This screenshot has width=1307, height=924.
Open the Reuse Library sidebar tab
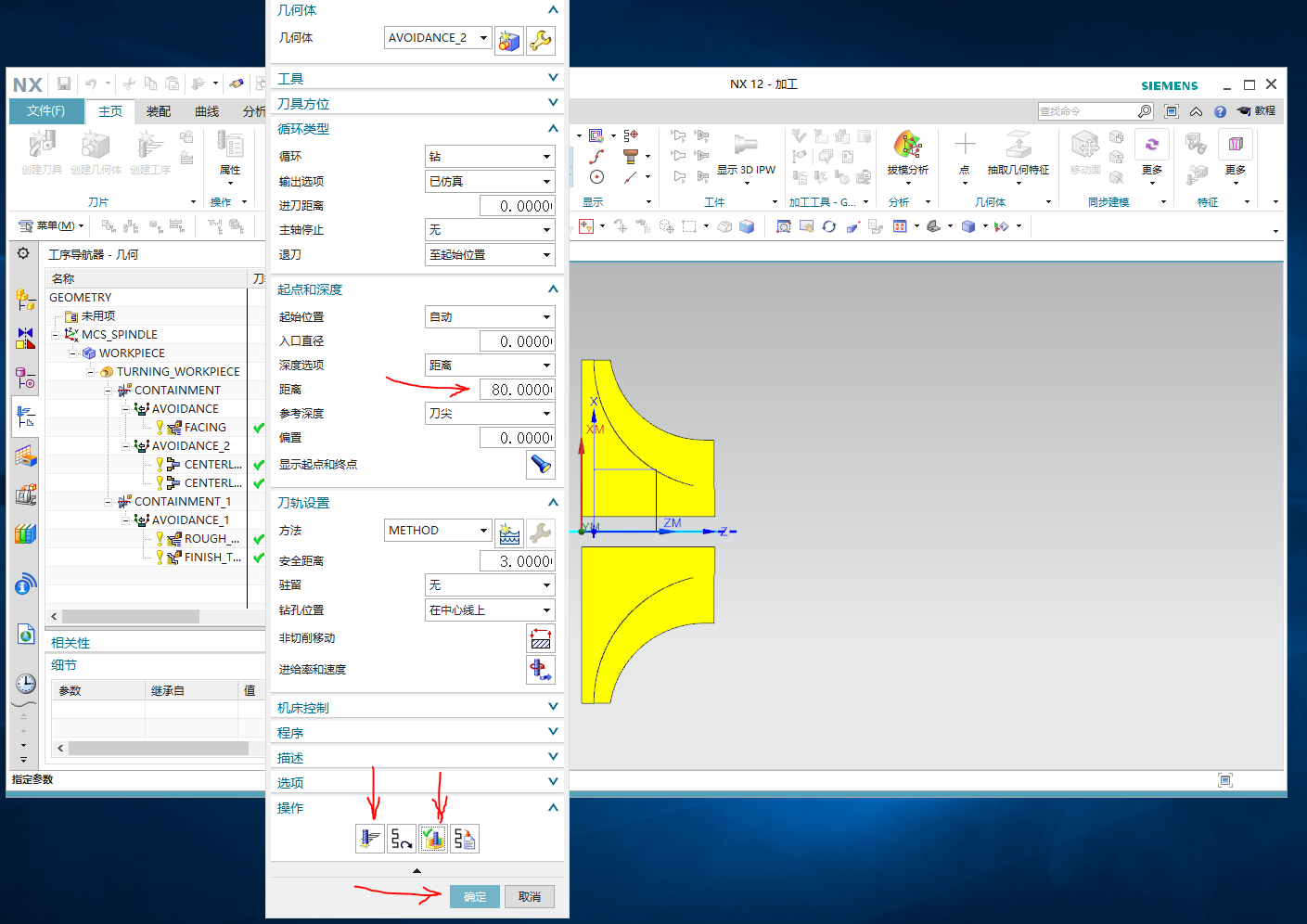(25, 533)
